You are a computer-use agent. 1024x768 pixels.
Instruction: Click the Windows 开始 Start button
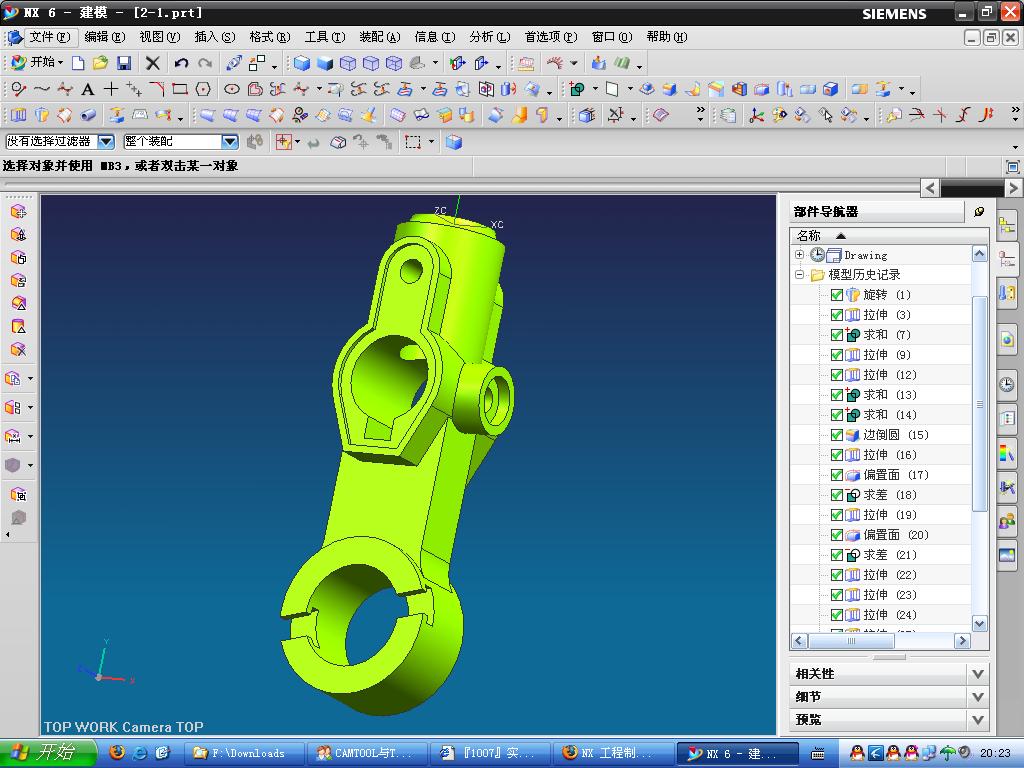47,753
